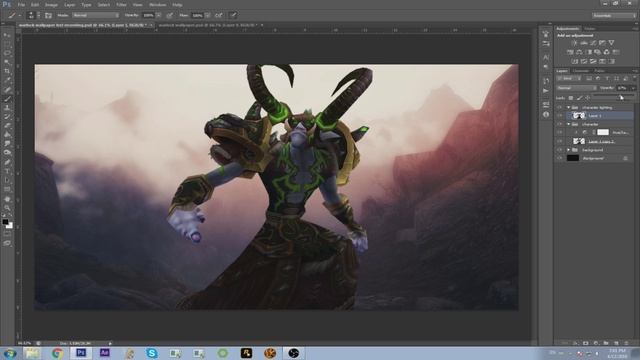Viewport: 640px width, 360px height.
Task: Click the Flow percentage field
Action: (198, 16)
